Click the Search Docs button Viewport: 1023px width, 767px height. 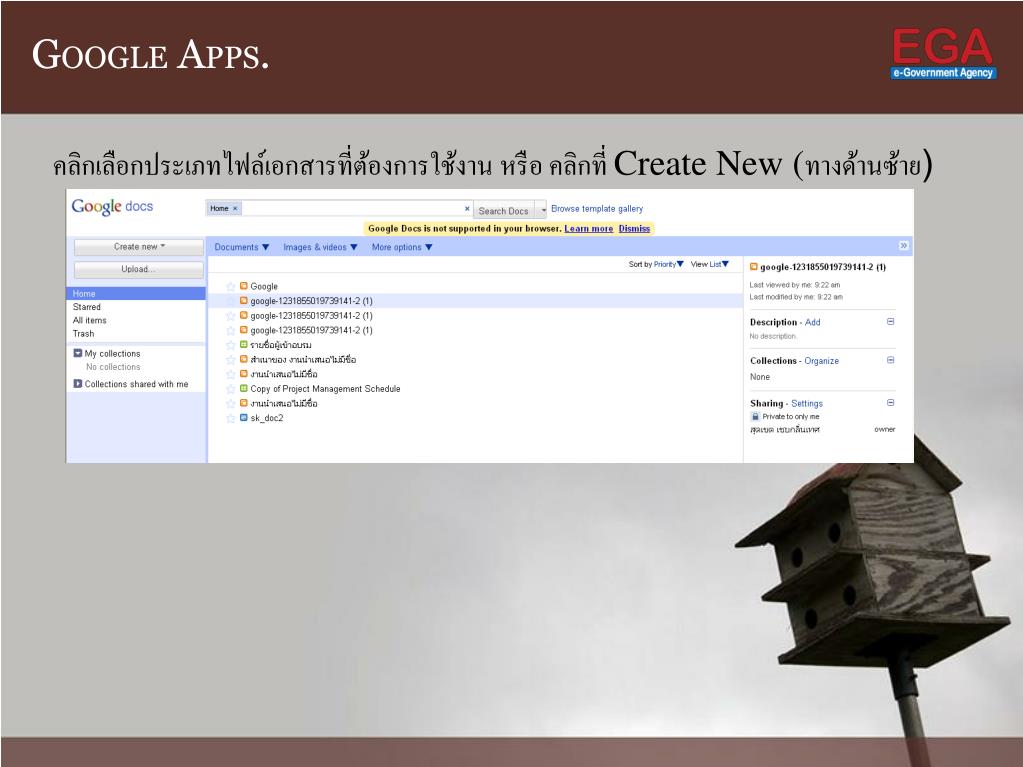pos(503,210)
